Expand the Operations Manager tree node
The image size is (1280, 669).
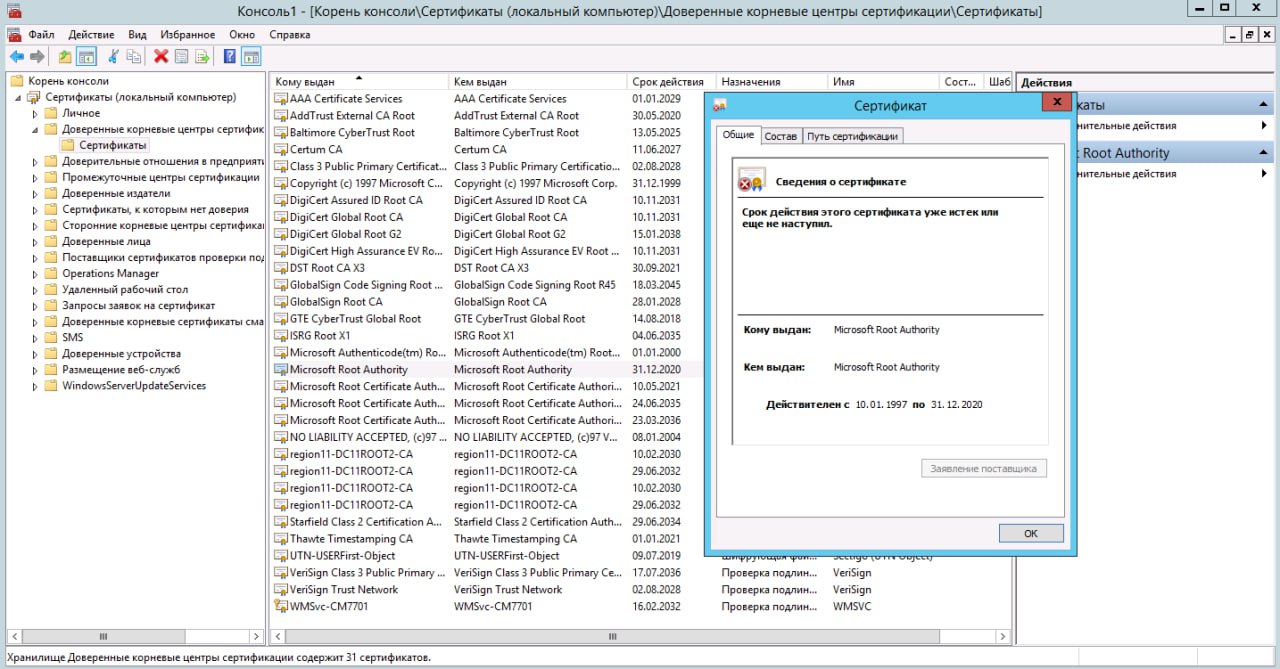36,274
